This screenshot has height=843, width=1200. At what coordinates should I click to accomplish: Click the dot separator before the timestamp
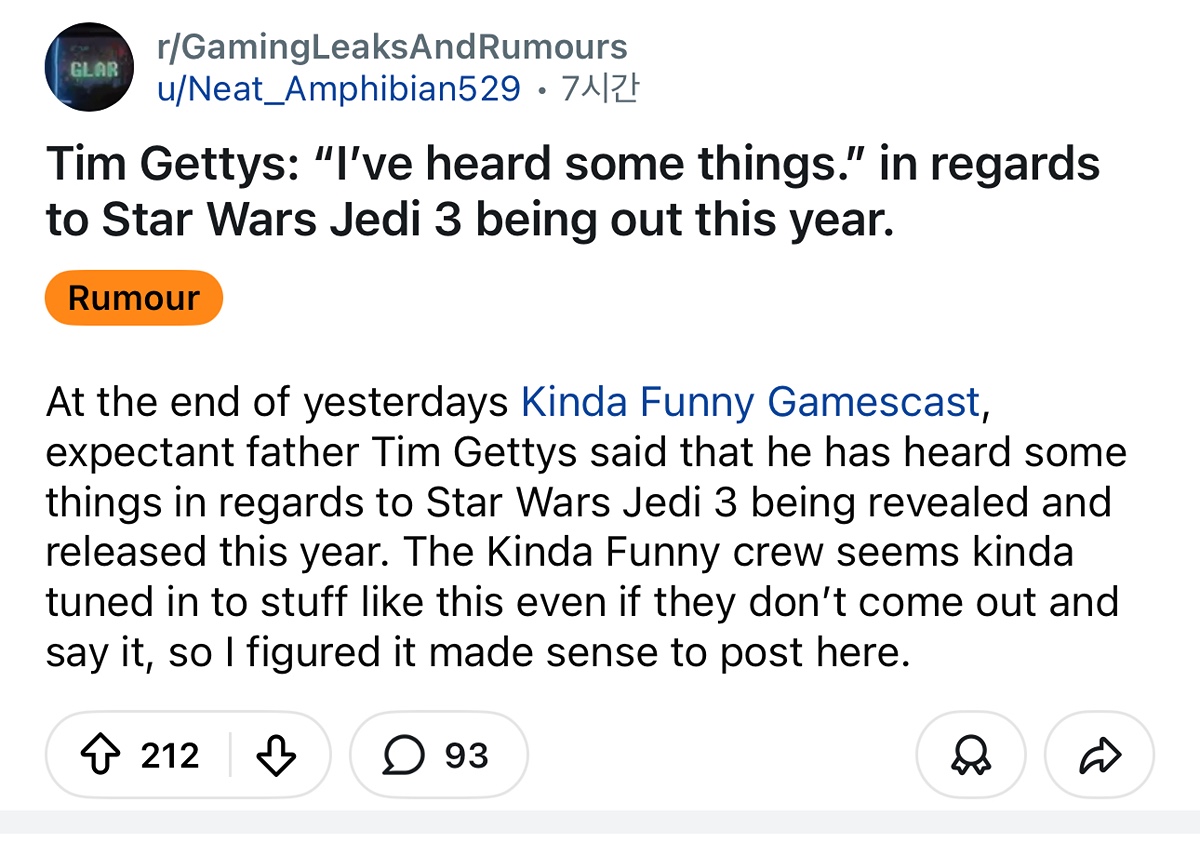[x=541, y=90]
